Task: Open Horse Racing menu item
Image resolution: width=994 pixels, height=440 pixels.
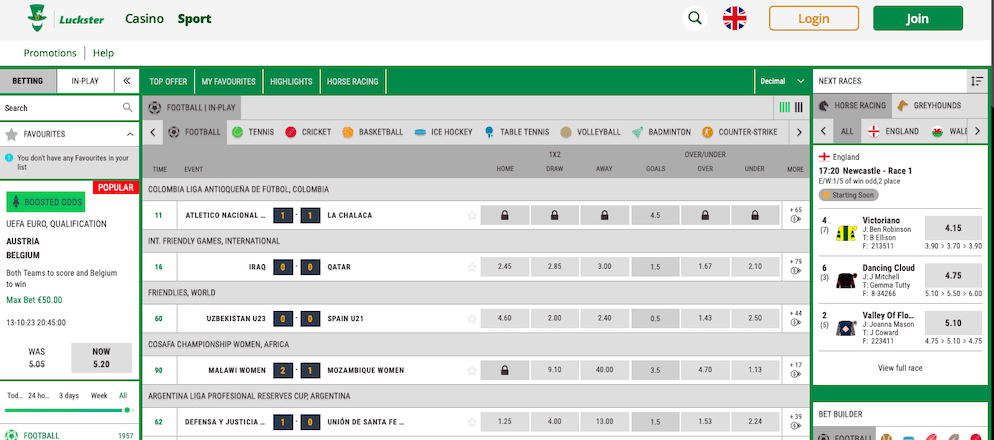Action: point(352,81)
